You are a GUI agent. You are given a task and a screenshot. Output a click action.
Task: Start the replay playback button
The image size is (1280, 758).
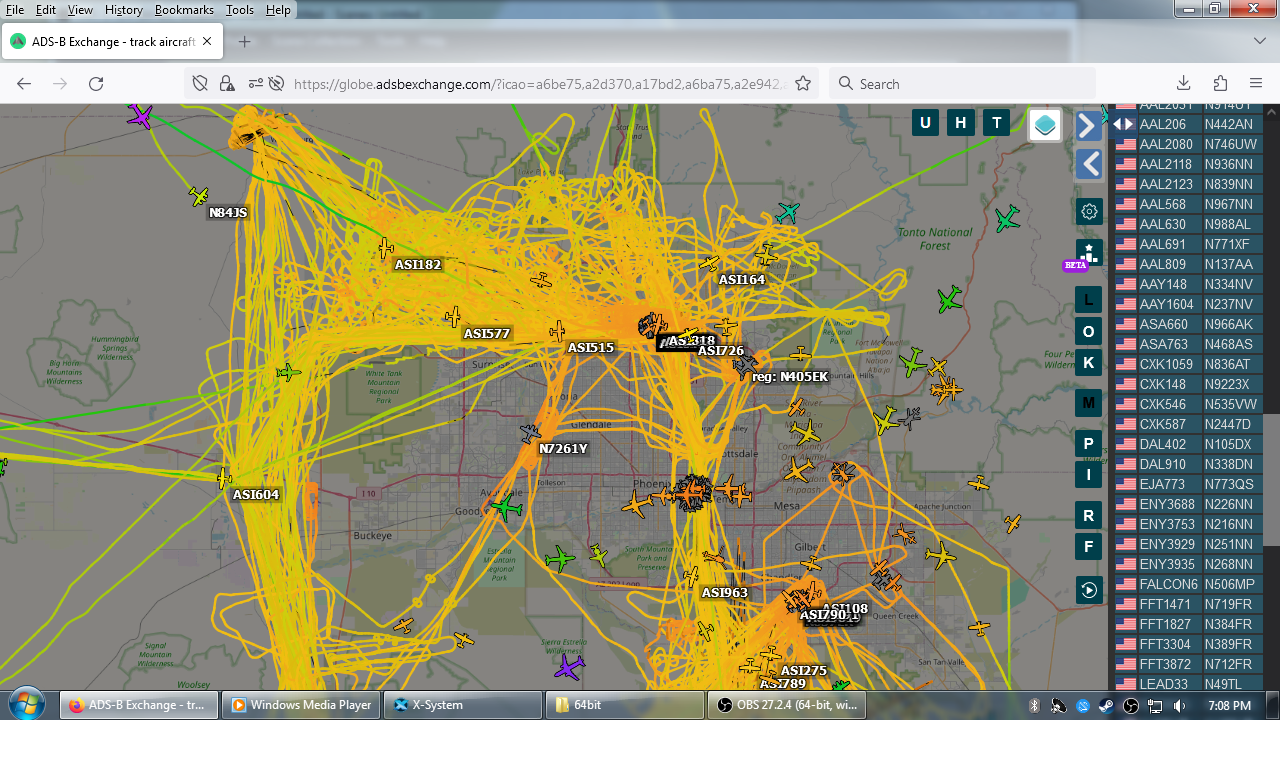point(1089,590)
